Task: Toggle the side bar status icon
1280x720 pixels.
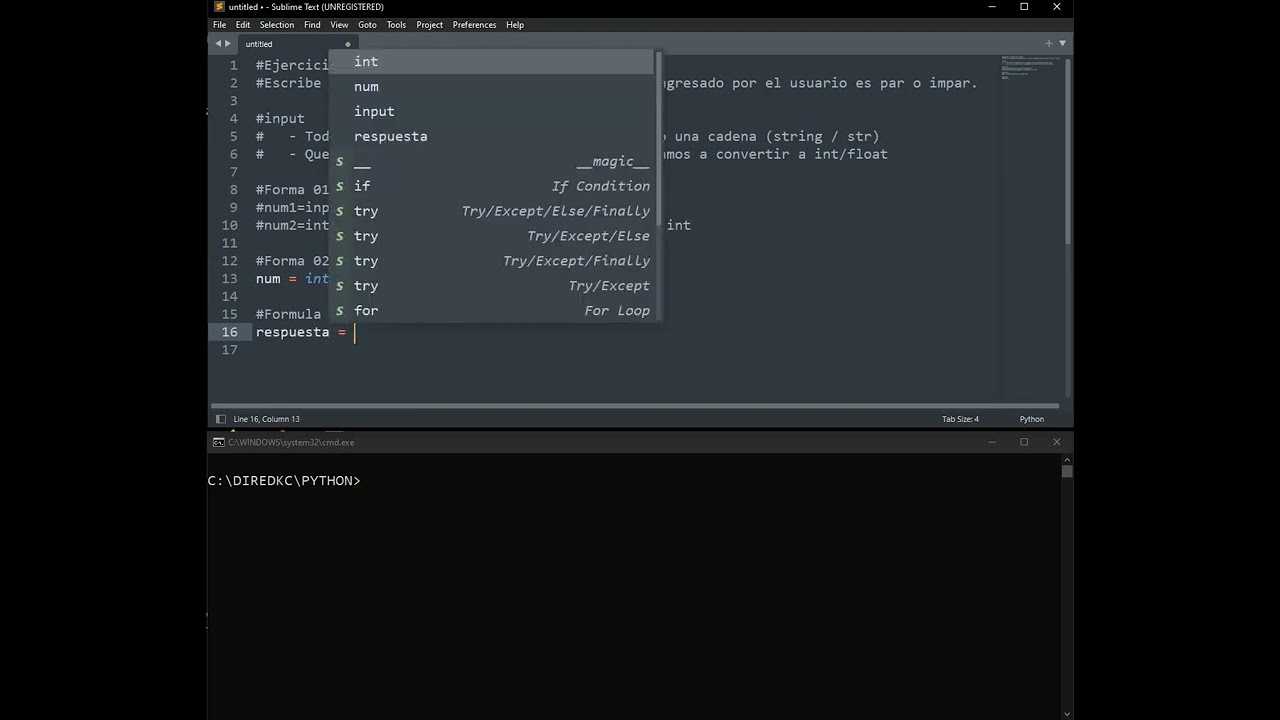Action: pos(221,419)
